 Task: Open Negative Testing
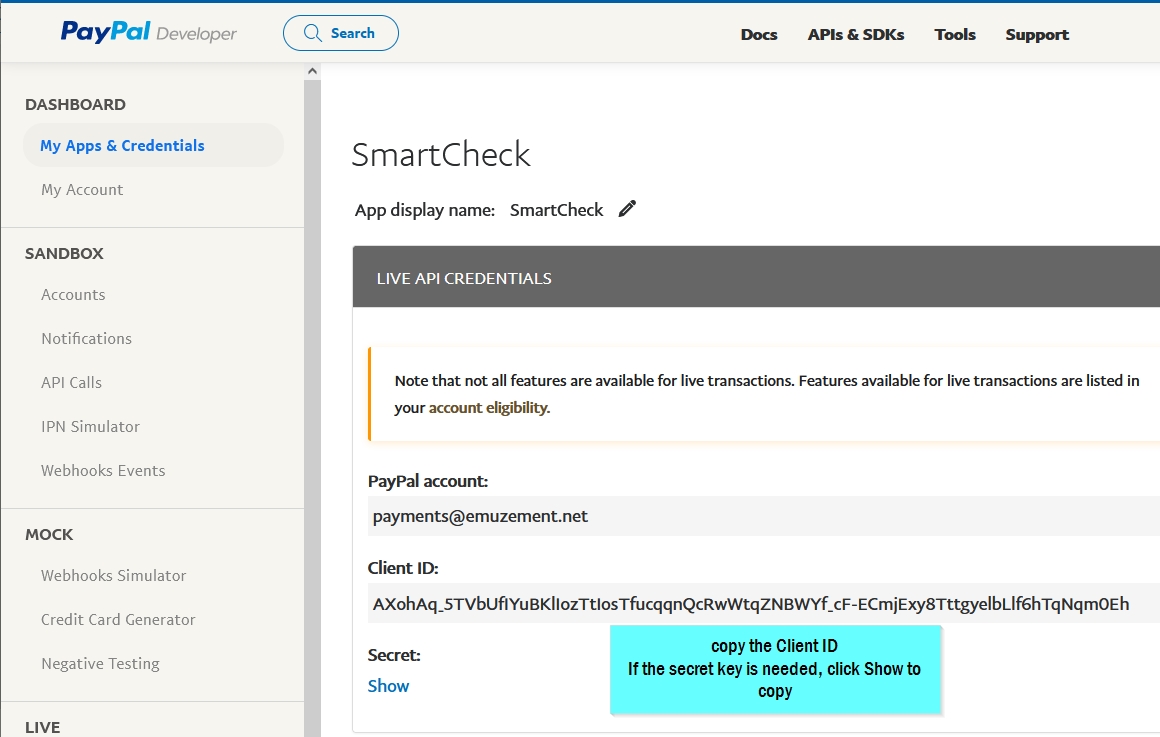point(101,664)
